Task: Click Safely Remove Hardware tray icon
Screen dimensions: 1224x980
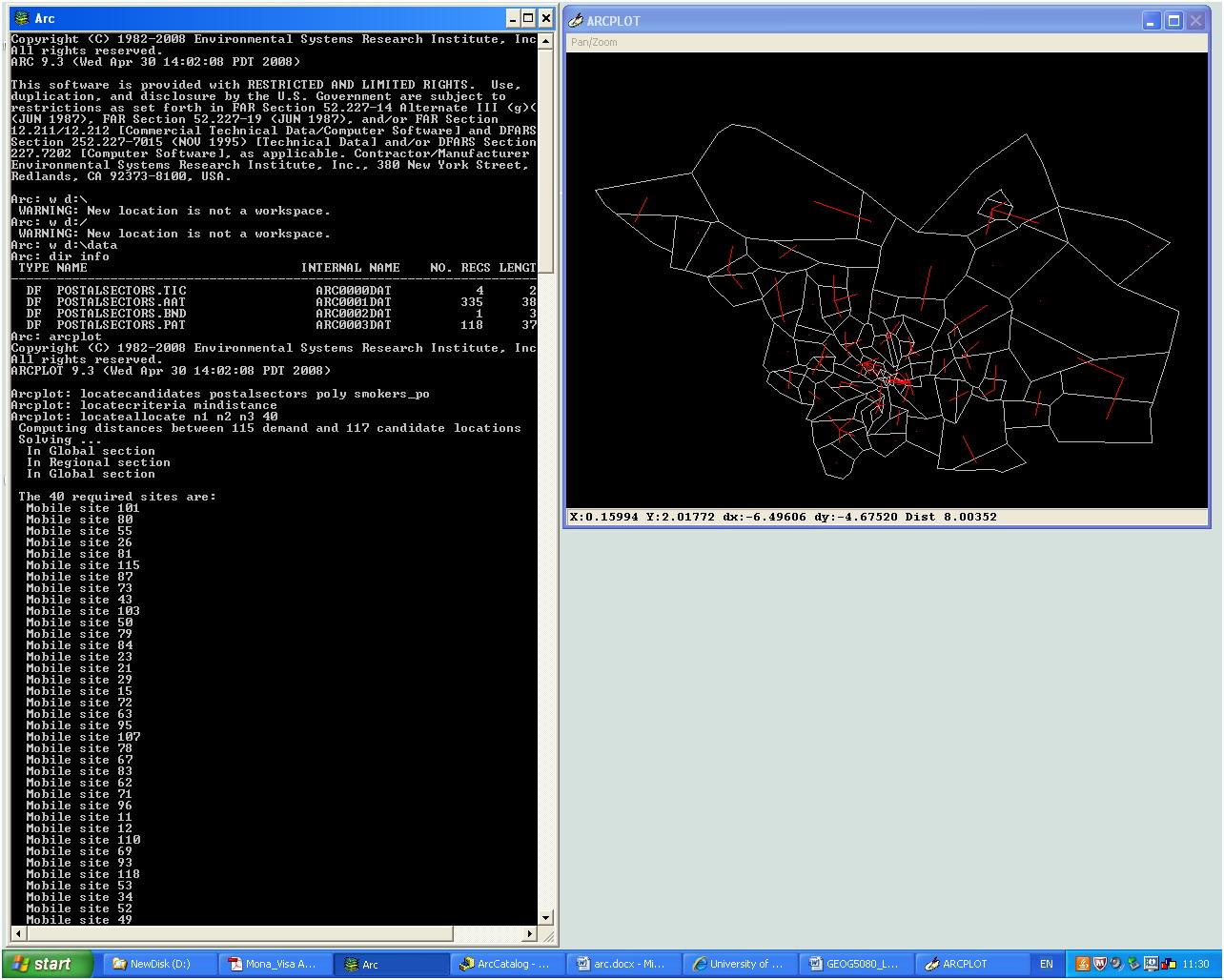Action: [1133, 964]
